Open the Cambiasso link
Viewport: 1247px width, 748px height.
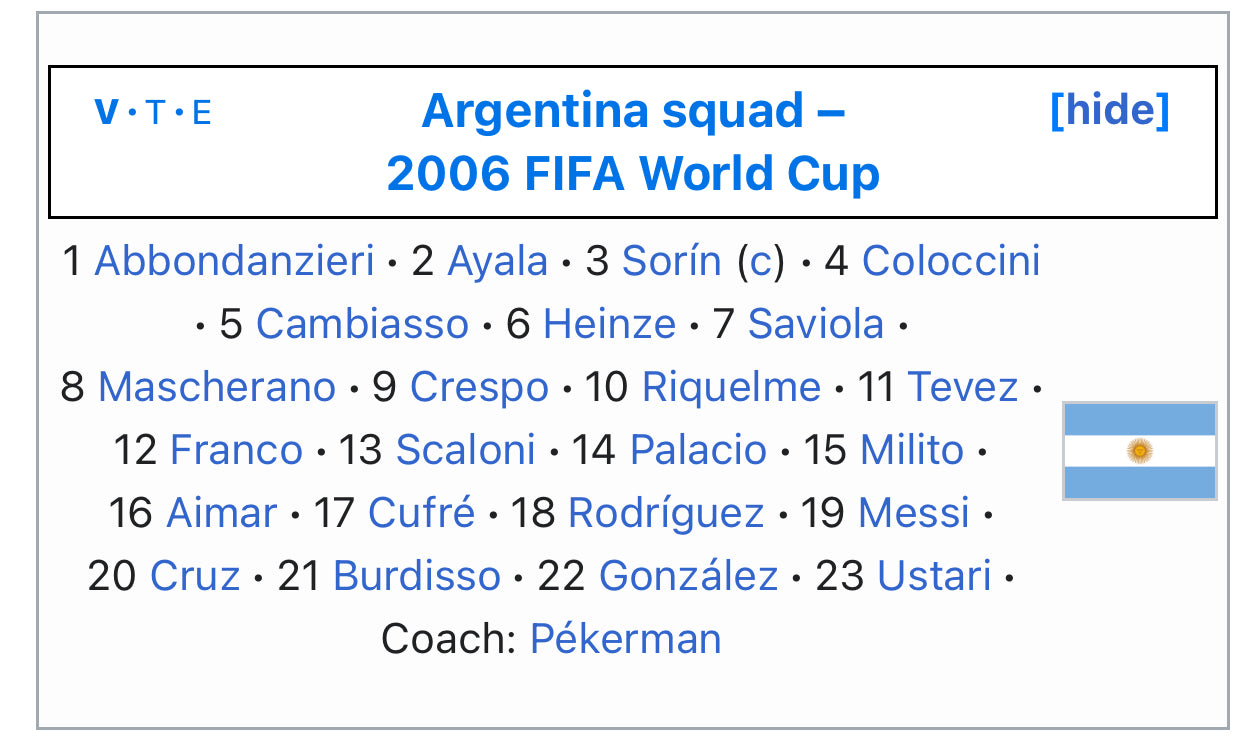coord(362,324)
